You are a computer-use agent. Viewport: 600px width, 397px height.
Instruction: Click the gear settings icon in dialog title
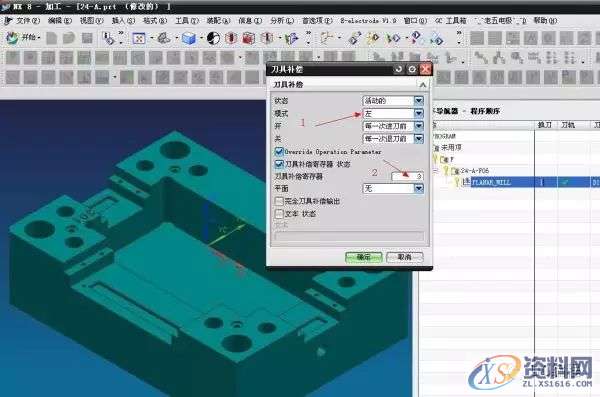(412, 69)
